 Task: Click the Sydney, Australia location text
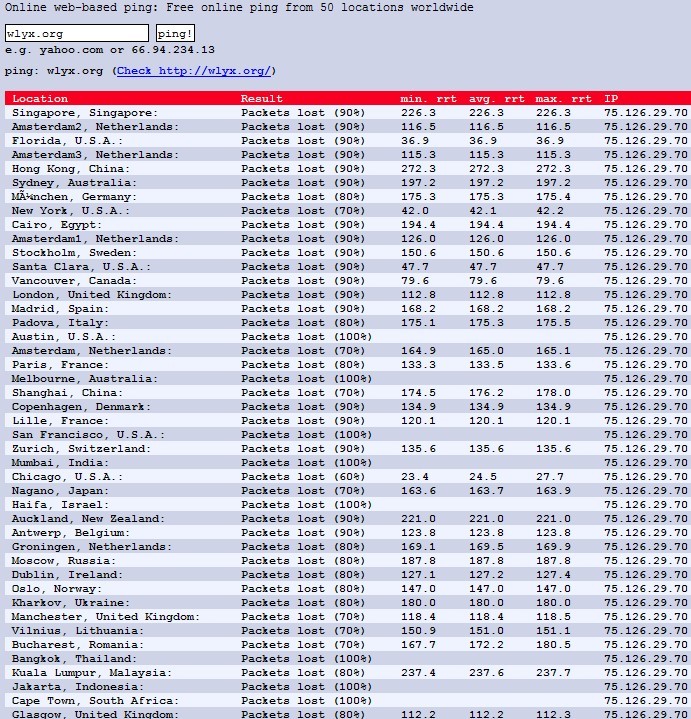[74, 183]
